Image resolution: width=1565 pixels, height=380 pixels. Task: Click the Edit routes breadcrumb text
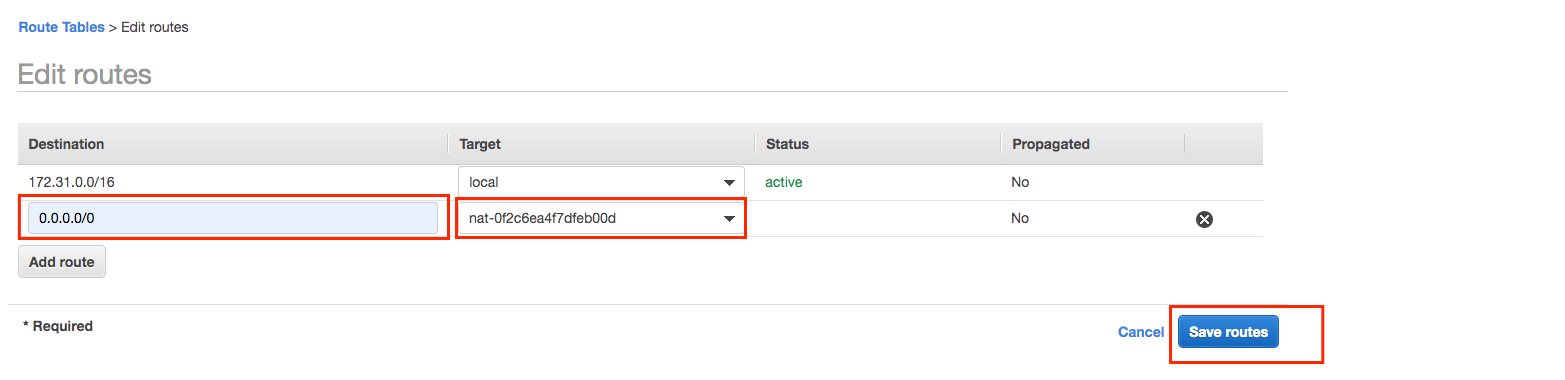tap(155, 27)
